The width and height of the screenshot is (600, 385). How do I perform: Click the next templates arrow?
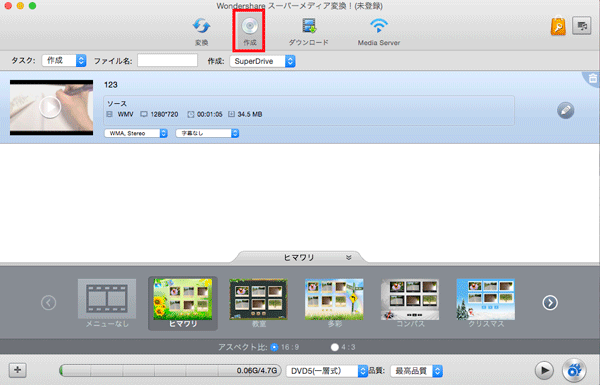click(550, 303)
